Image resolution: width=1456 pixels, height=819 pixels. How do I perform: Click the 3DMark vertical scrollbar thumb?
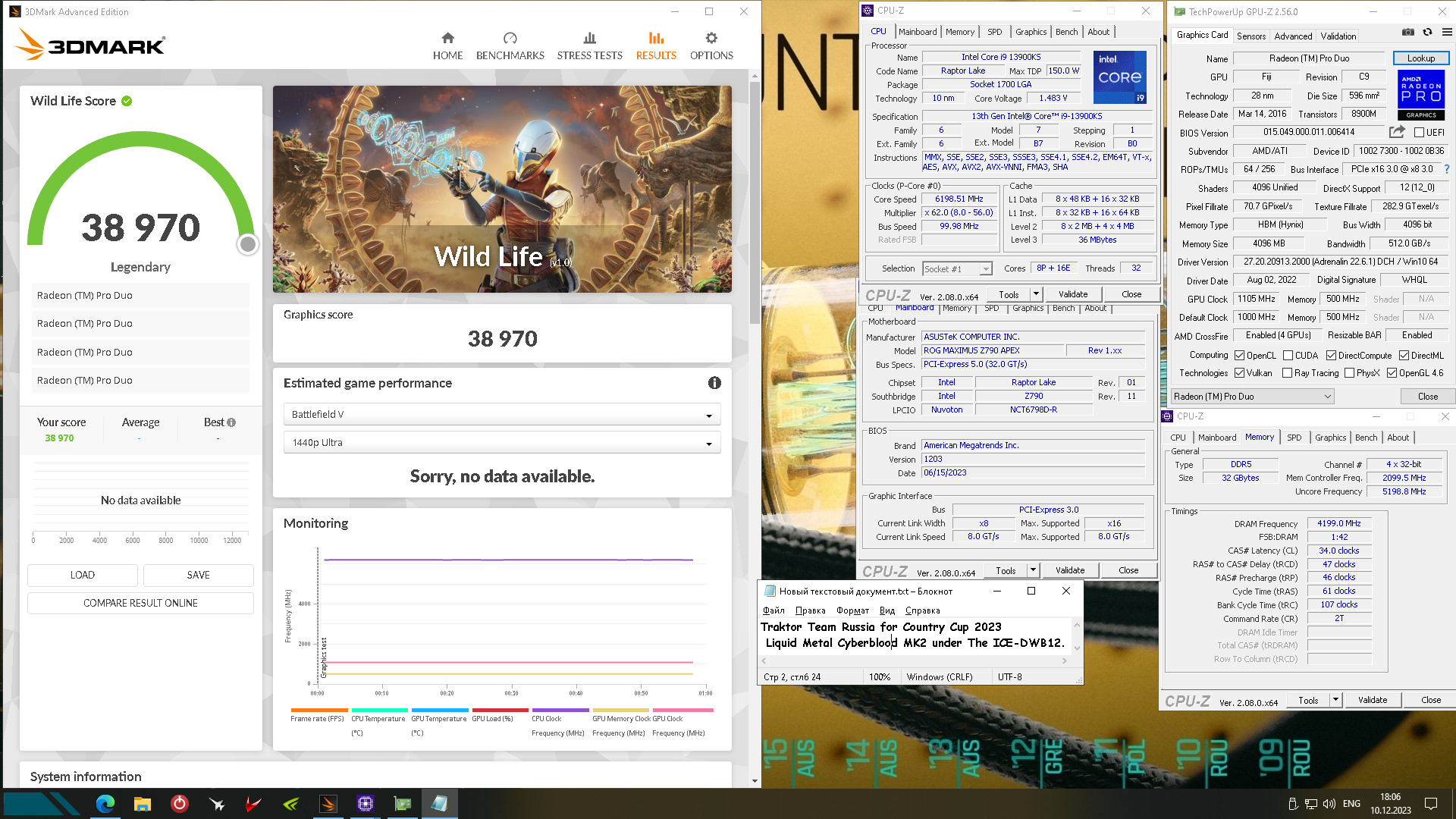coord(754,201)
